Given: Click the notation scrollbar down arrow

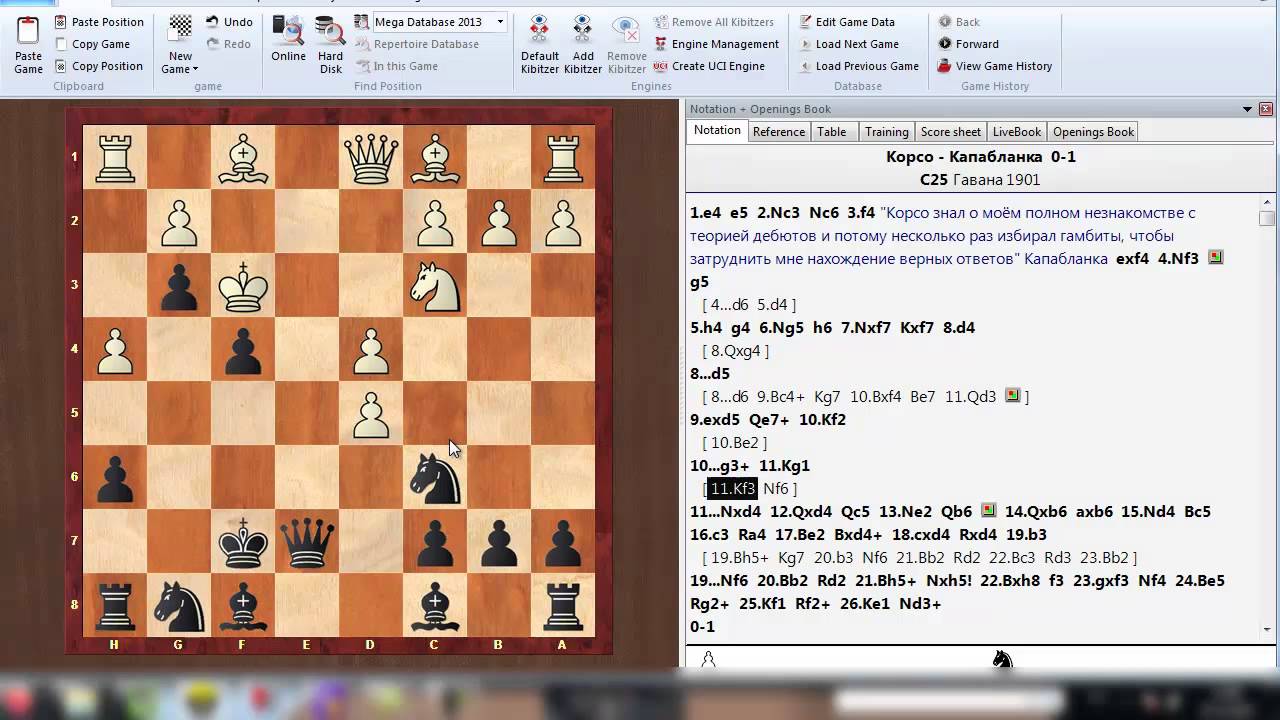Looking at the screenshot, I should (1267, 629).
